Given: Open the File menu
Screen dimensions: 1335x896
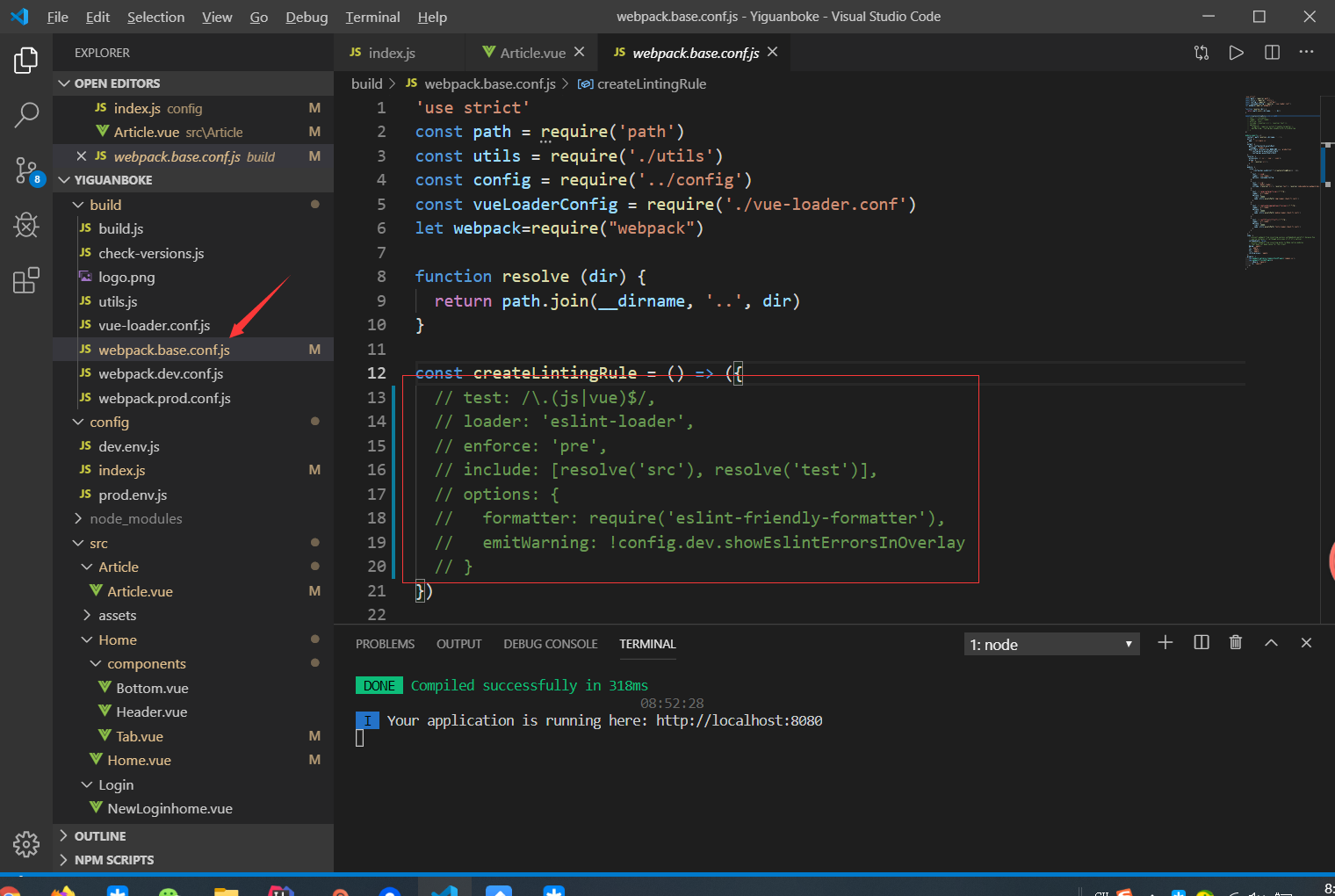Looking at the screenshot, I should click(58, 17).
